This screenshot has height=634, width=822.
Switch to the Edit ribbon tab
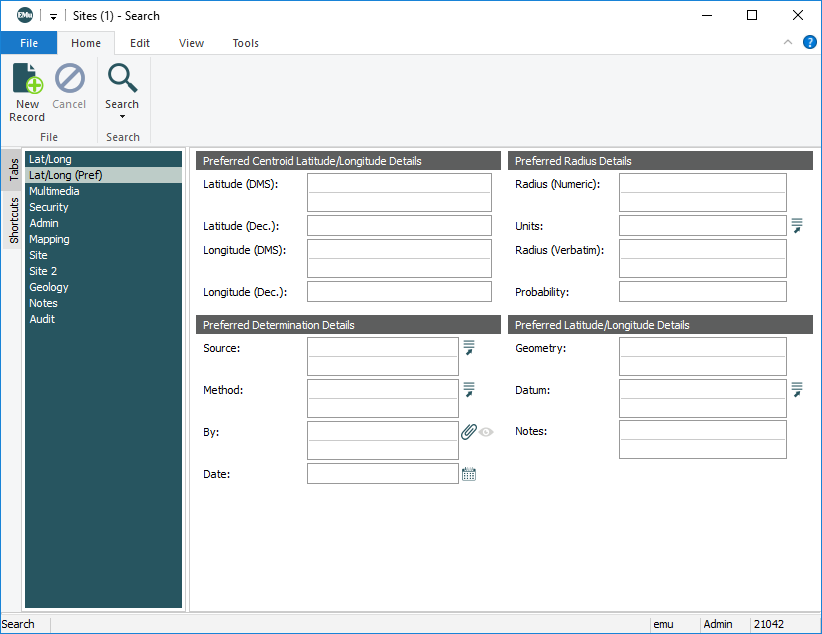click(140, 43)
